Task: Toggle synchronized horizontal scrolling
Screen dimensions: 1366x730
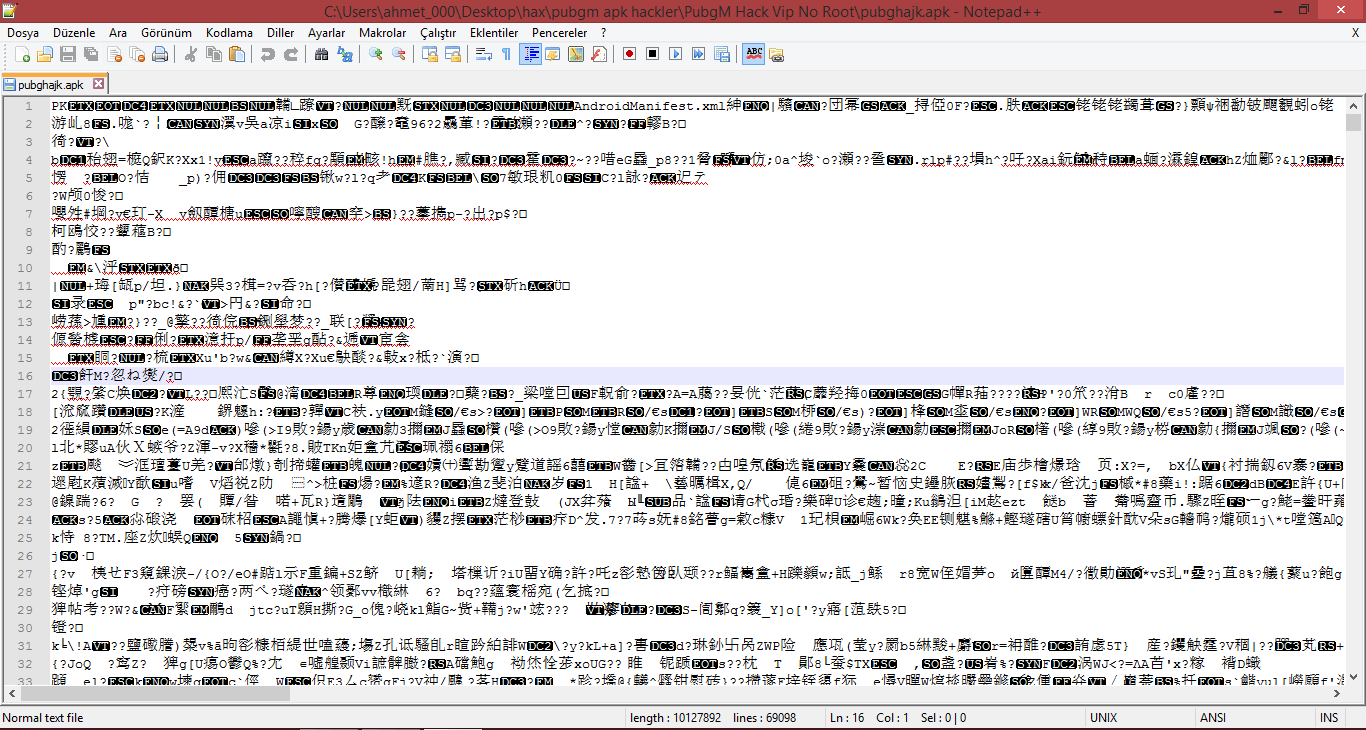Action: [x=453, y=54]
